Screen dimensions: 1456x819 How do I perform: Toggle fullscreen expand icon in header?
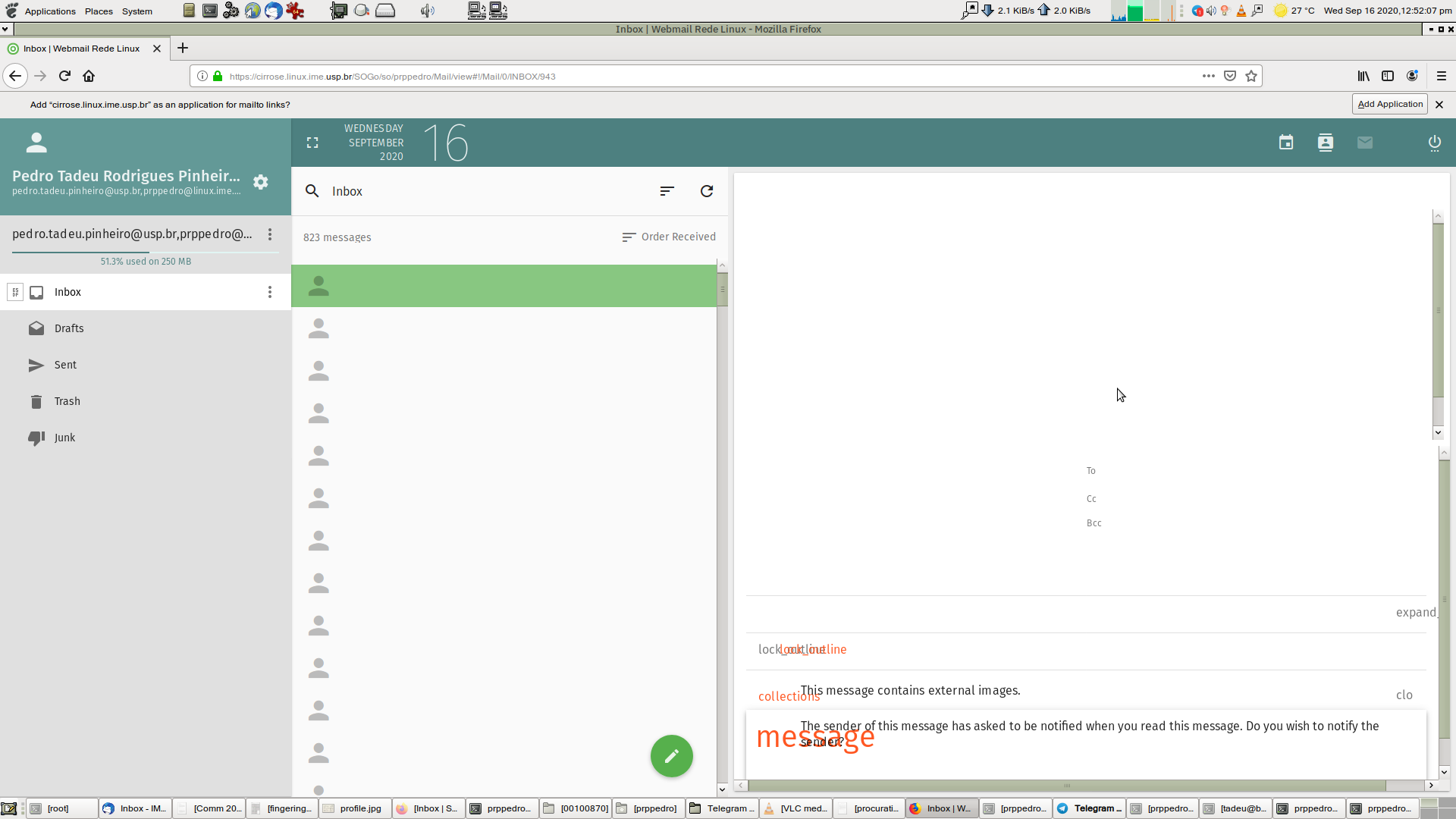pyautogui.click(x=312, y=143)
